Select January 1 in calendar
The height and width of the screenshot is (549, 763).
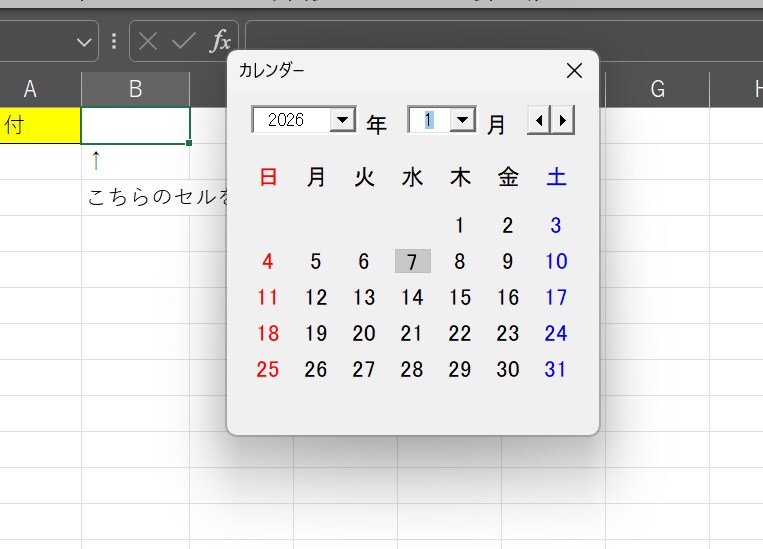pyautogui.click(x=459, y=225)
